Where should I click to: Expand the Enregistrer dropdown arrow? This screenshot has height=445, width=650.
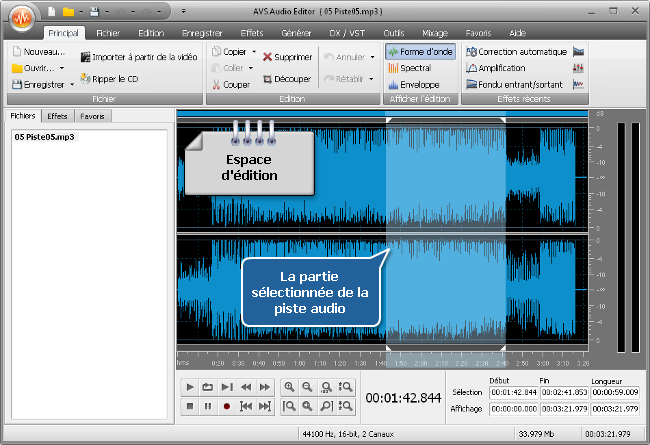click(72, 85)
